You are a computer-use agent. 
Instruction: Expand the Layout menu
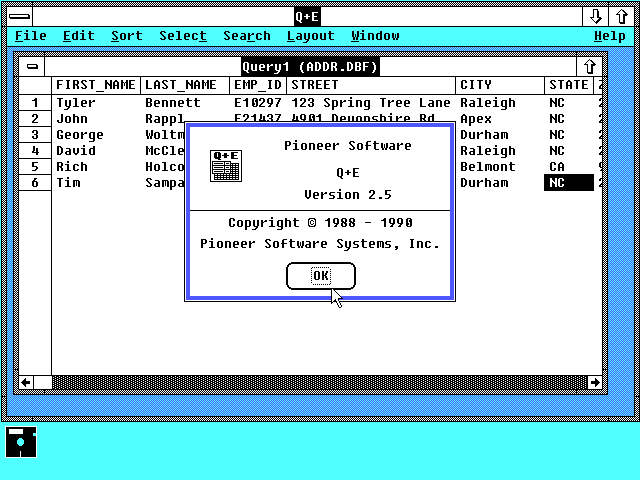(x=310, y=36)
